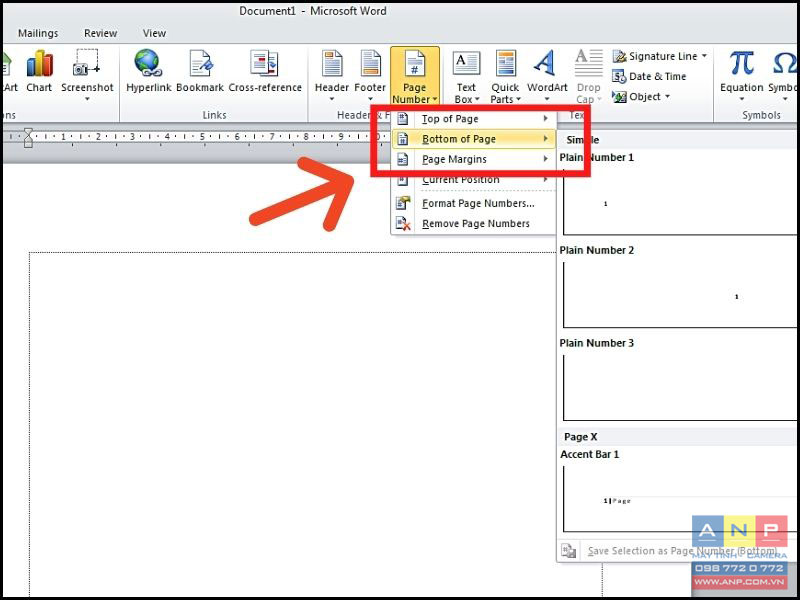Viewport: 800px width, 600px height.
Task: Click the Bottom of Page icon
Action: (403, 139)
